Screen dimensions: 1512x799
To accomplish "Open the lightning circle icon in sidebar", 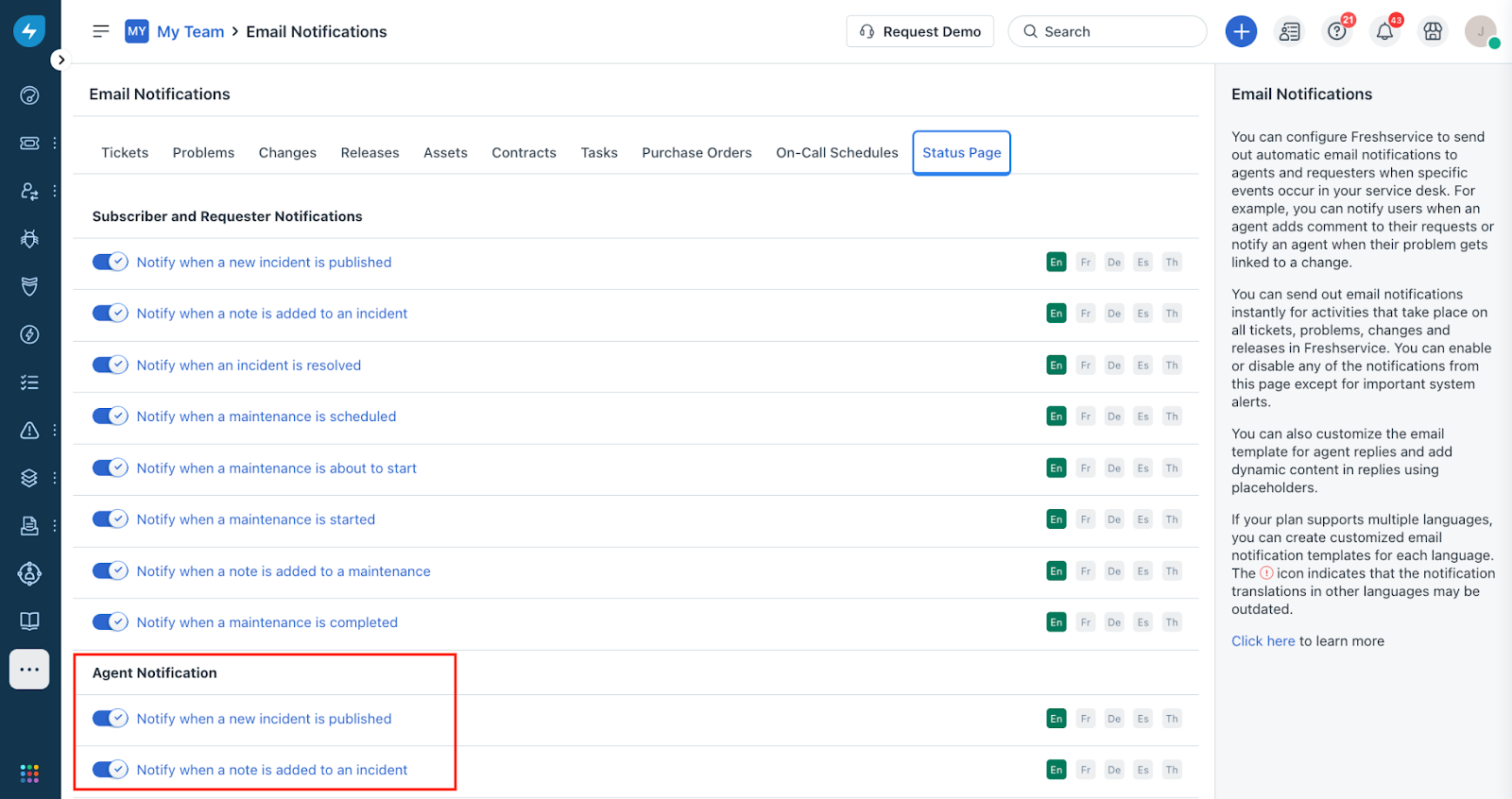I will click(29, 334).
